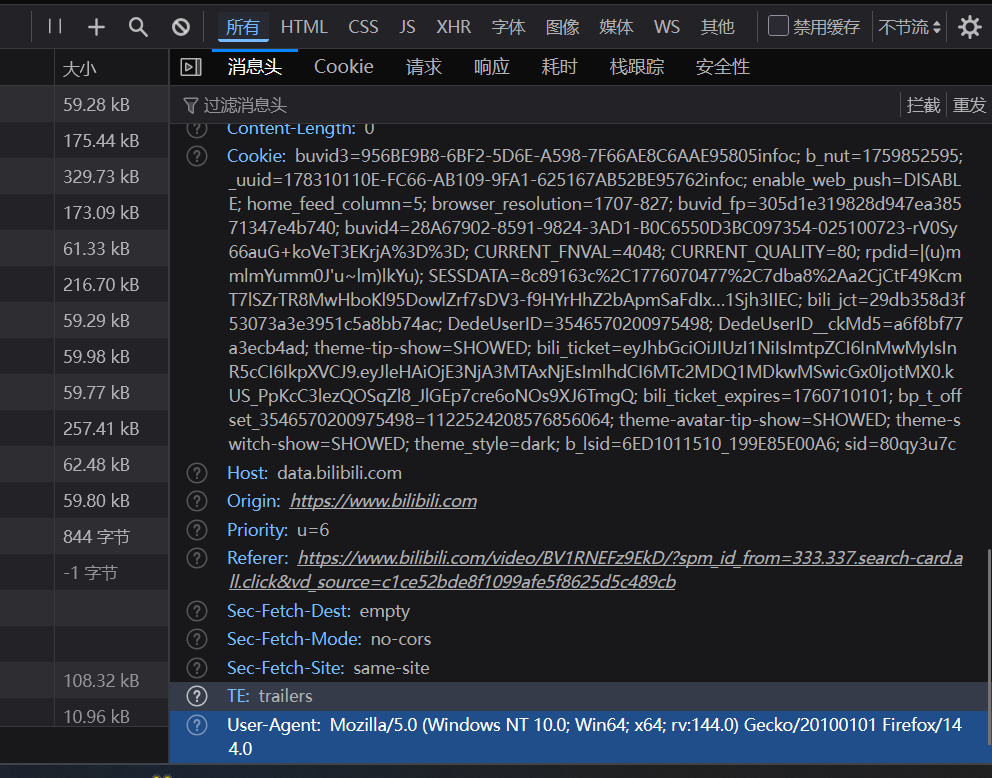Show 所有 request types
Image resolution: width=992 pixels, height=778 pixels.
pyautogui.click(x=242, y=27)
